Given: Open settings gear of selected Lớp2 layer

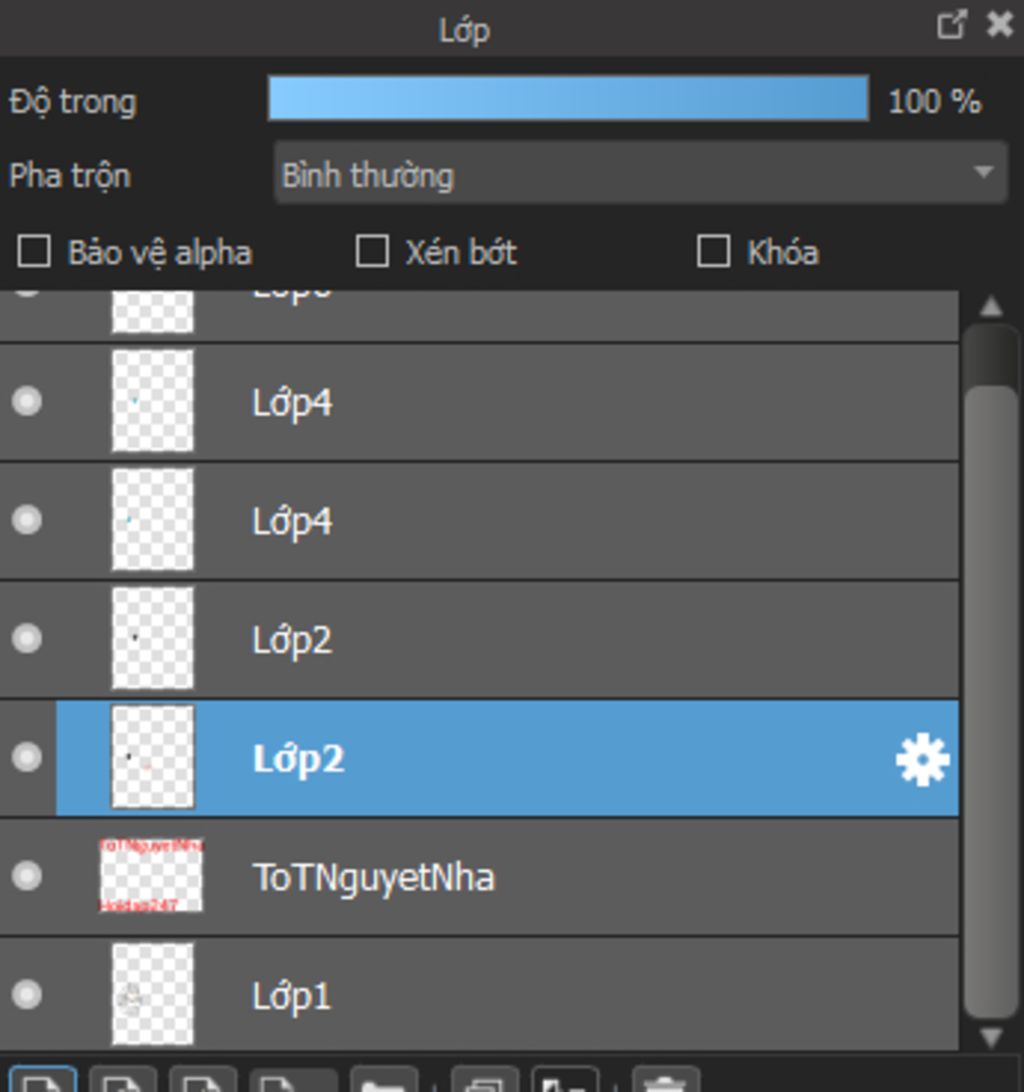Looking at the screenshot, I should click(x=922, y=759).
